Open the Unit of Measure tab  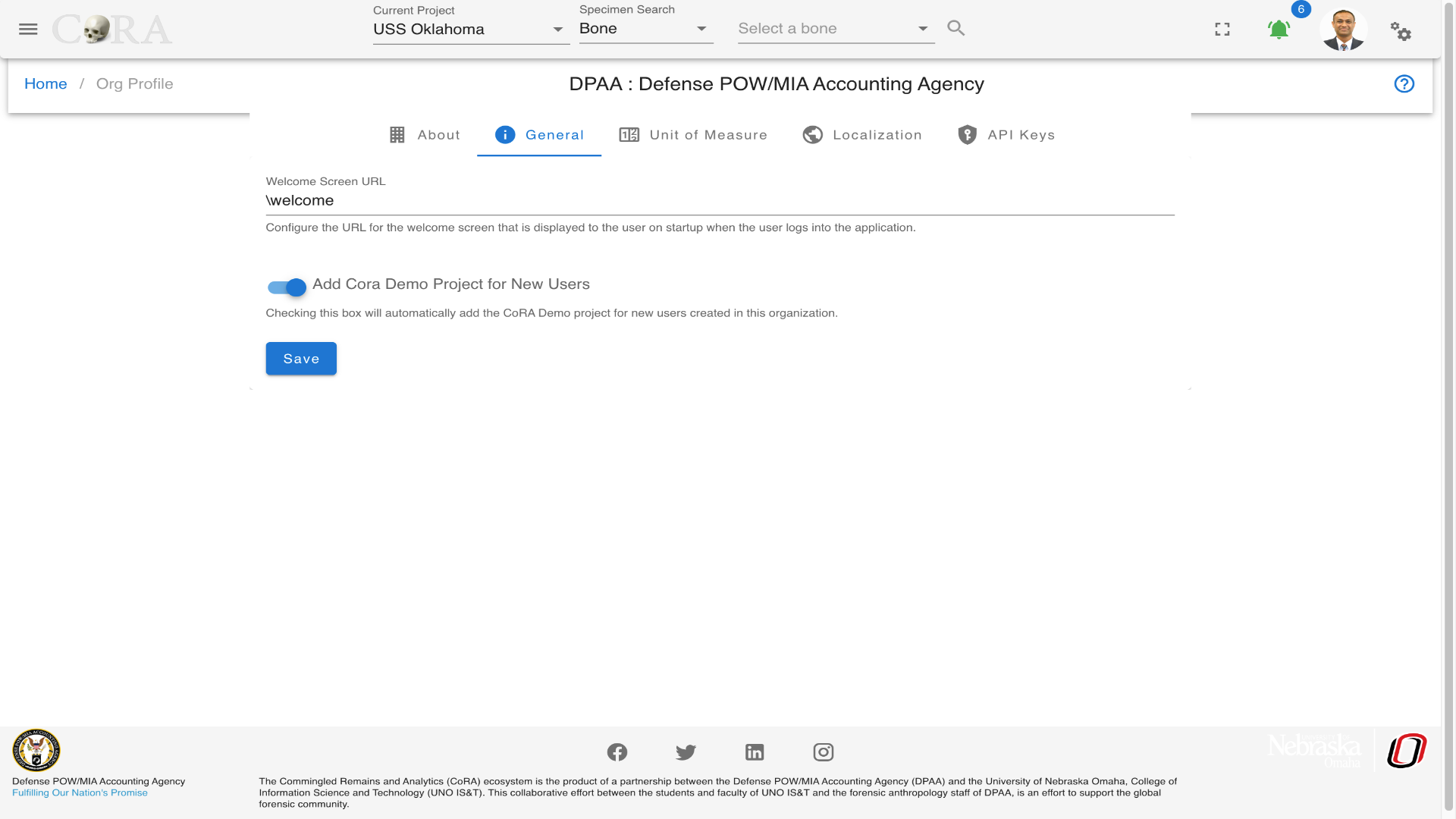(693, 135)
